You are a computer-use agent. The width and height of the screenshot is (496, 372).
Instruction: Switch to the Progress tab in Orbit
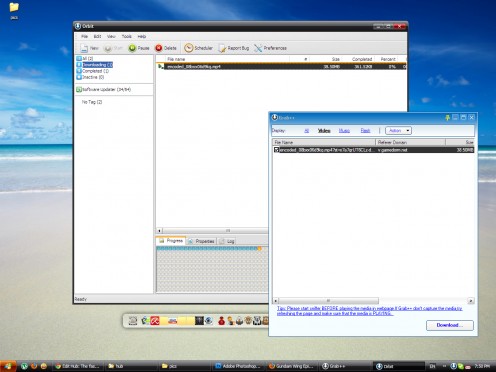[171, 241]
